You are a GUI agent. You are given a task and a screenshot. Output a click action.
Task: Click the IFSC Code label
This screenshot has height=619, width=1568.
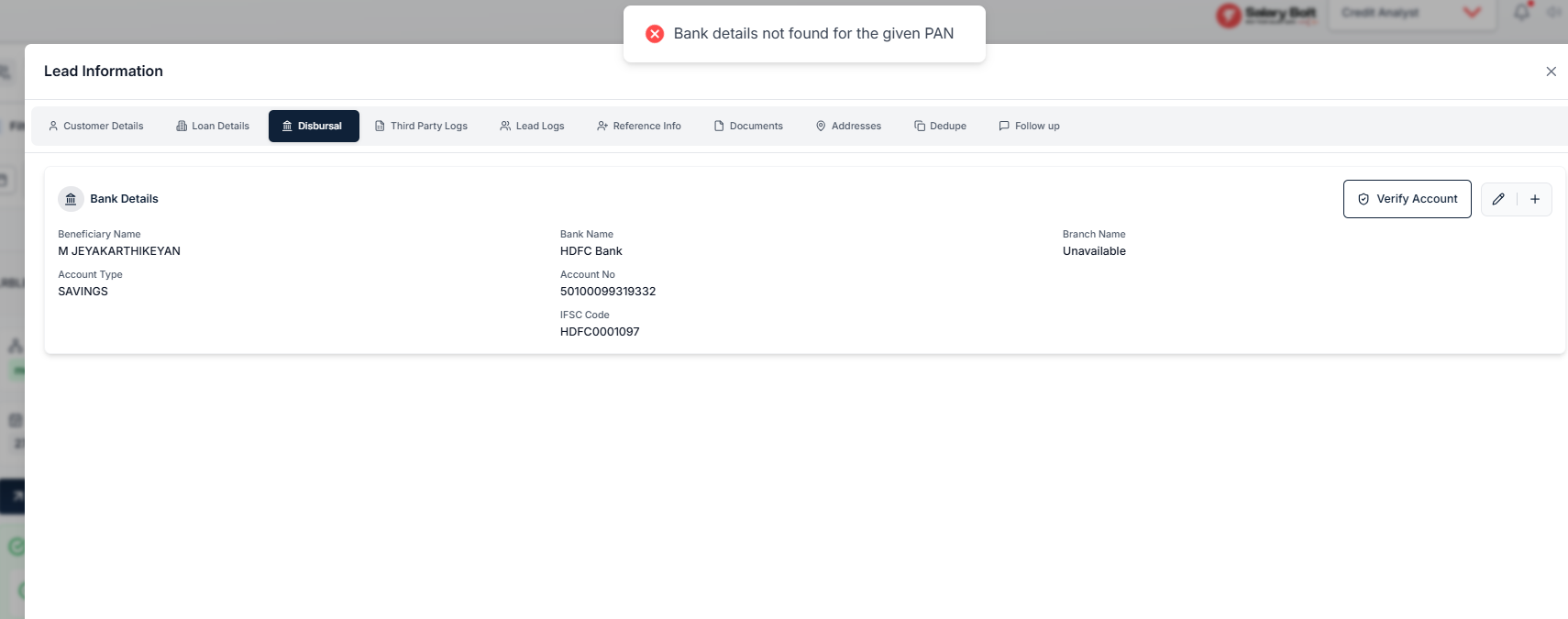pos(585,315)
